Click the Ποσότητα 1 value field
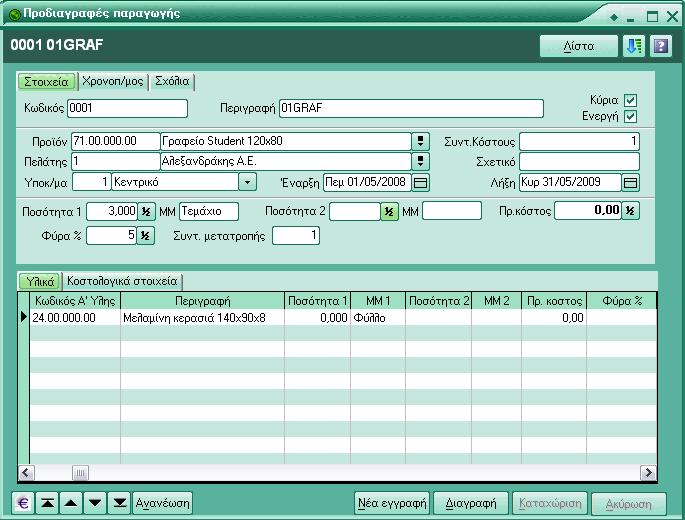Viewport: 685px width, 520px height. click(x=112, y=211)
